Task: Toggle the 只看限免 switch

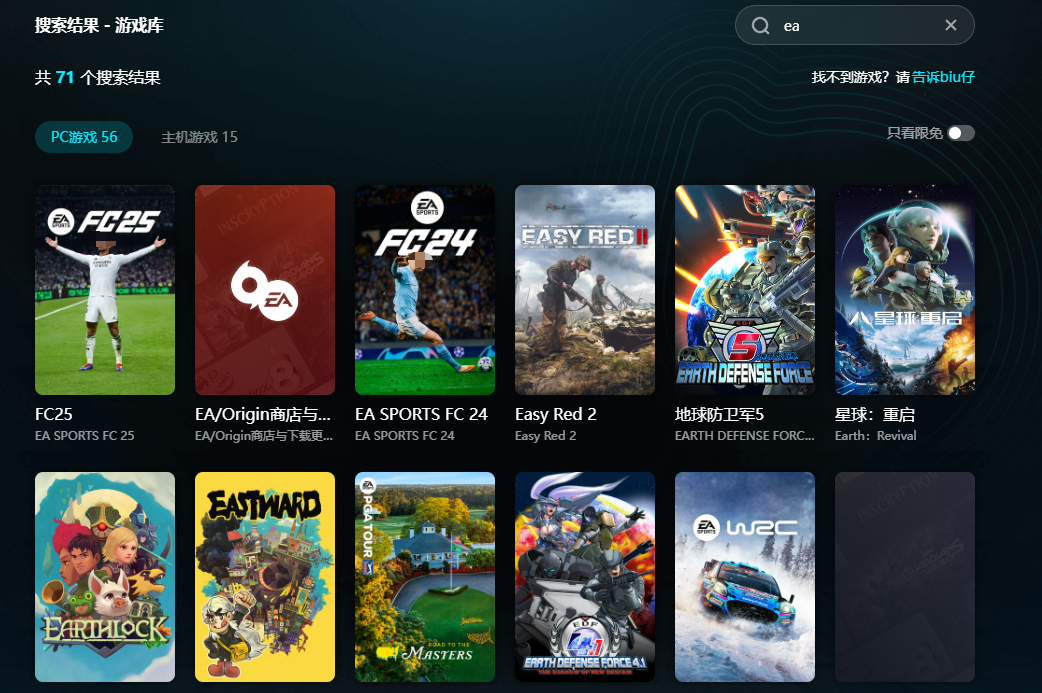Action: coord(960,133)
